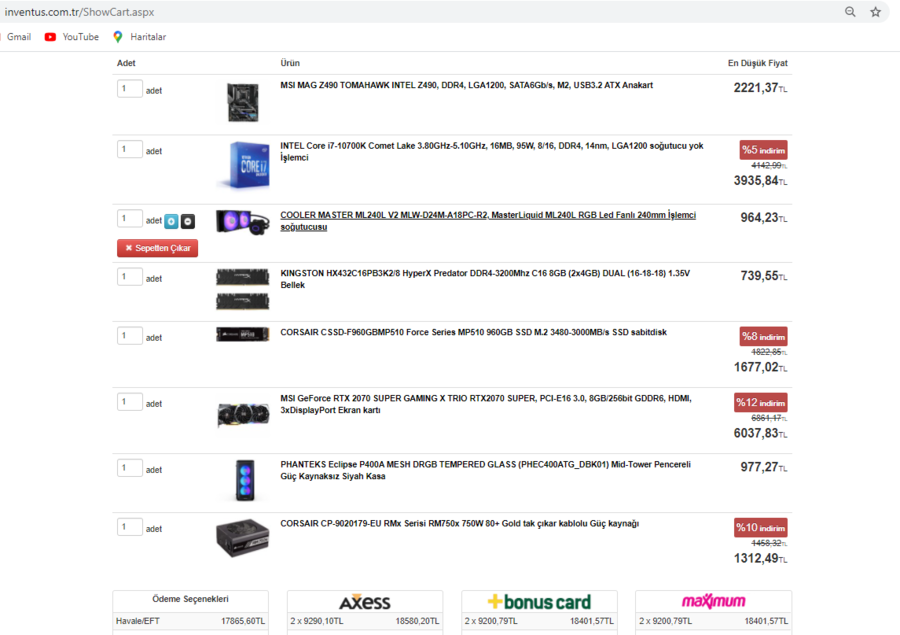Open MSI MAG Z490 TOMAHAWK product title
This screenshot has width=900, height=635.
click(x=467, y=85)
